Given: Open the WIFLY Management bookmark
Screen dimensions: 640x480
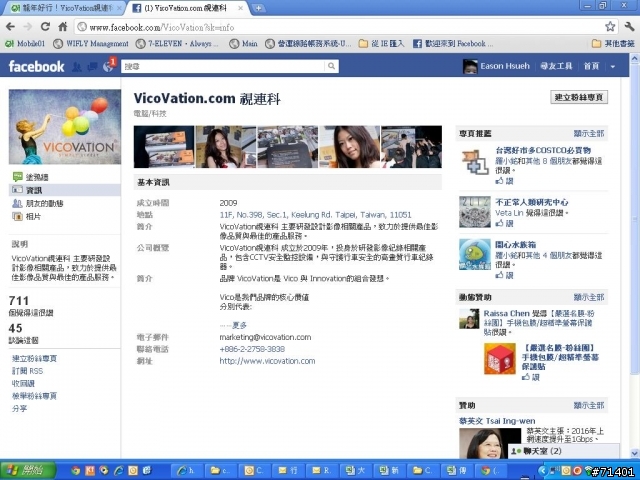Looking at the screenshot, I should tap(91, 43).
